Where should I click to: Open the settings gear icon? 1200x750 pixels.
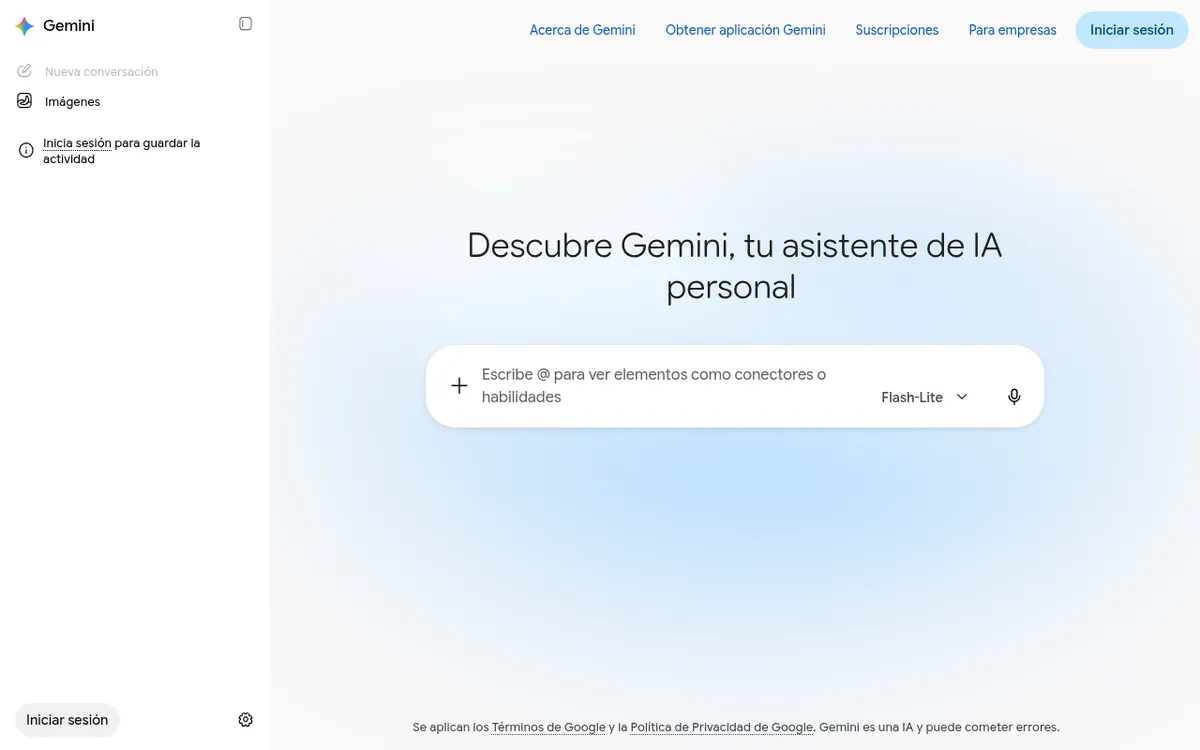point(246,720)
